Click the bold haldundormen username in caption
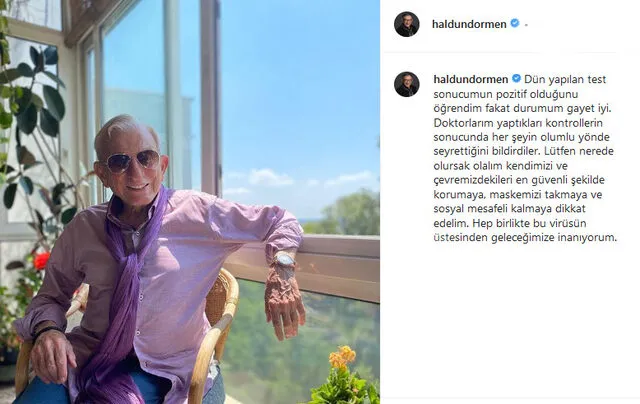 click(471, 79)
